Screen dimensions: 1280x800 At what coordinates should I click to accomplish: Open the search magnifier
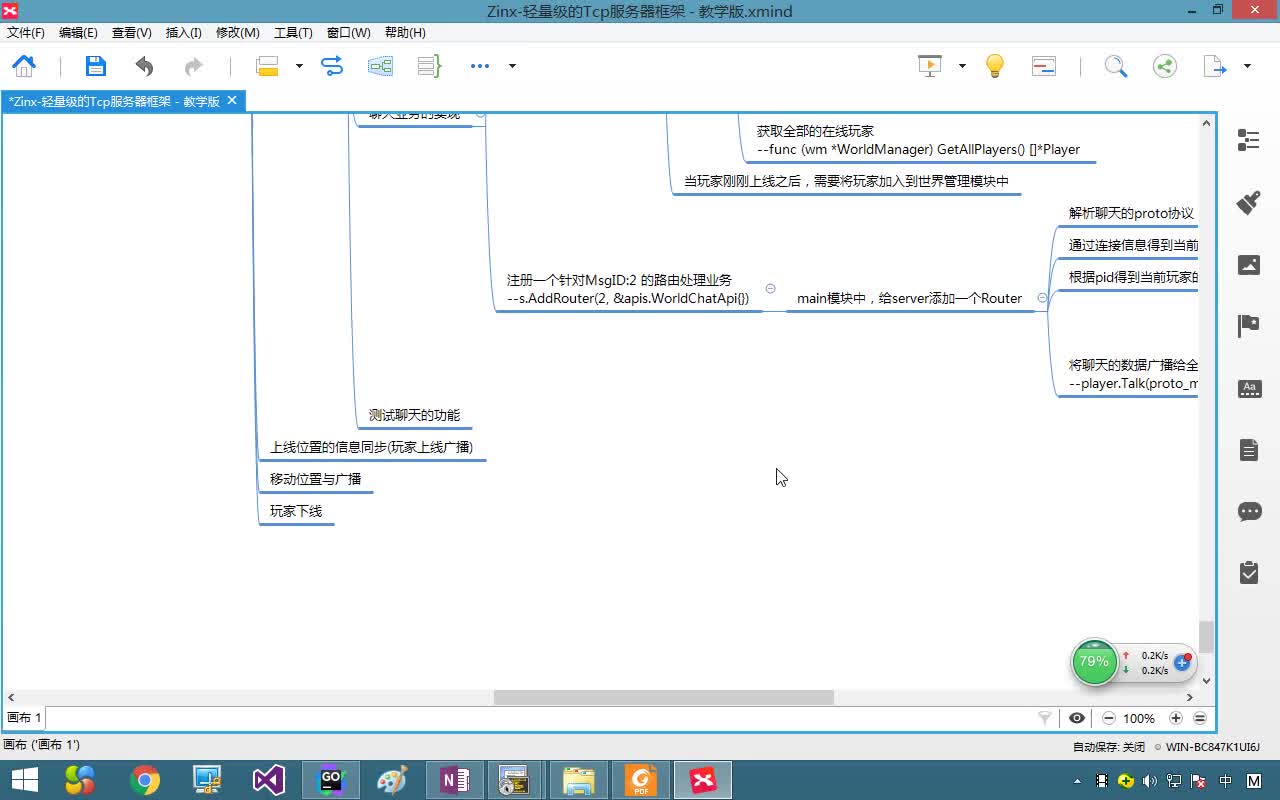pyautogui.click(x=1115, y=66)
